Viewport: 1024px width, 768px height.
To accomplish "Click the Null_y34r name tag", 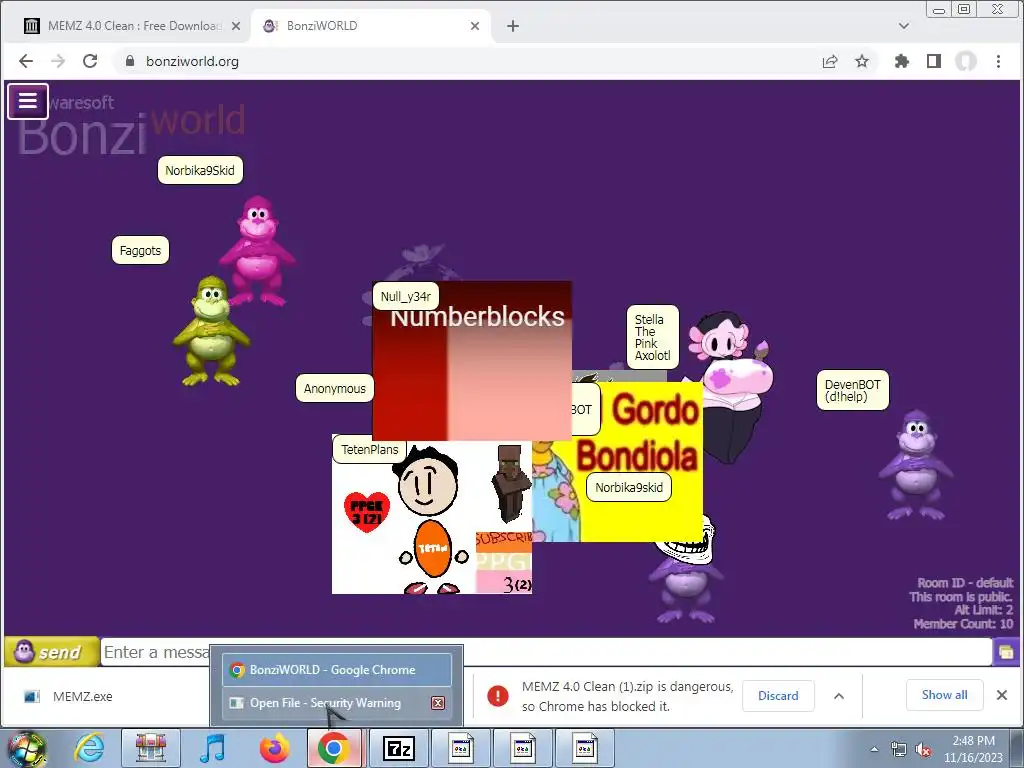I will click(406, 296).
